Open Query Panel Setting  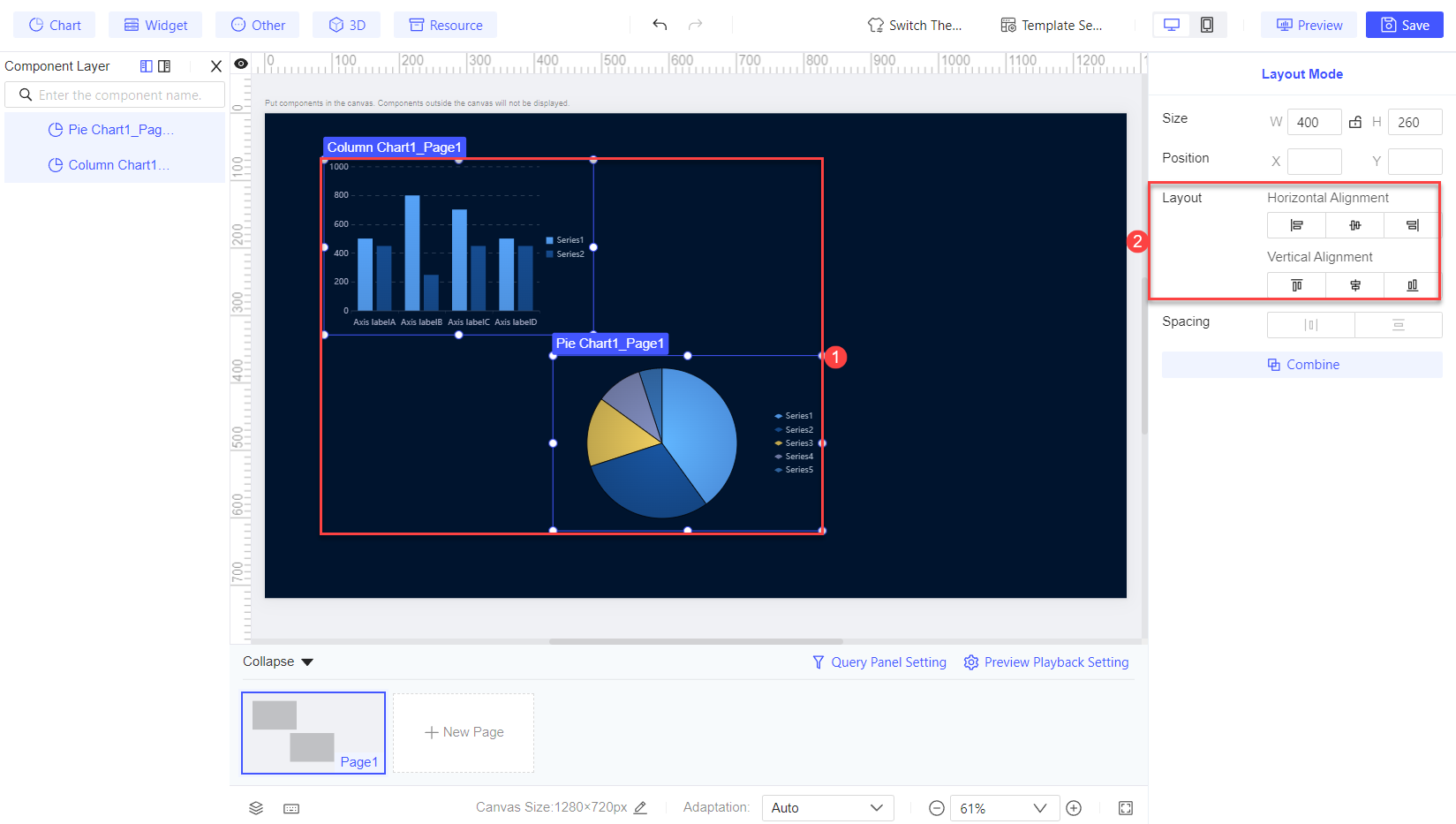879,662
